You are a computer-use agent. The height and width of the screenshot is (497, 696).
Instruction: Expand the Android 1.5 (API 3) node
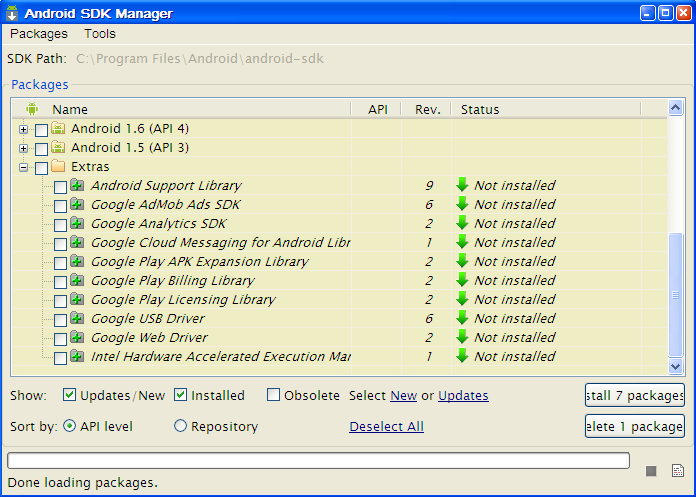click(24, 149)
